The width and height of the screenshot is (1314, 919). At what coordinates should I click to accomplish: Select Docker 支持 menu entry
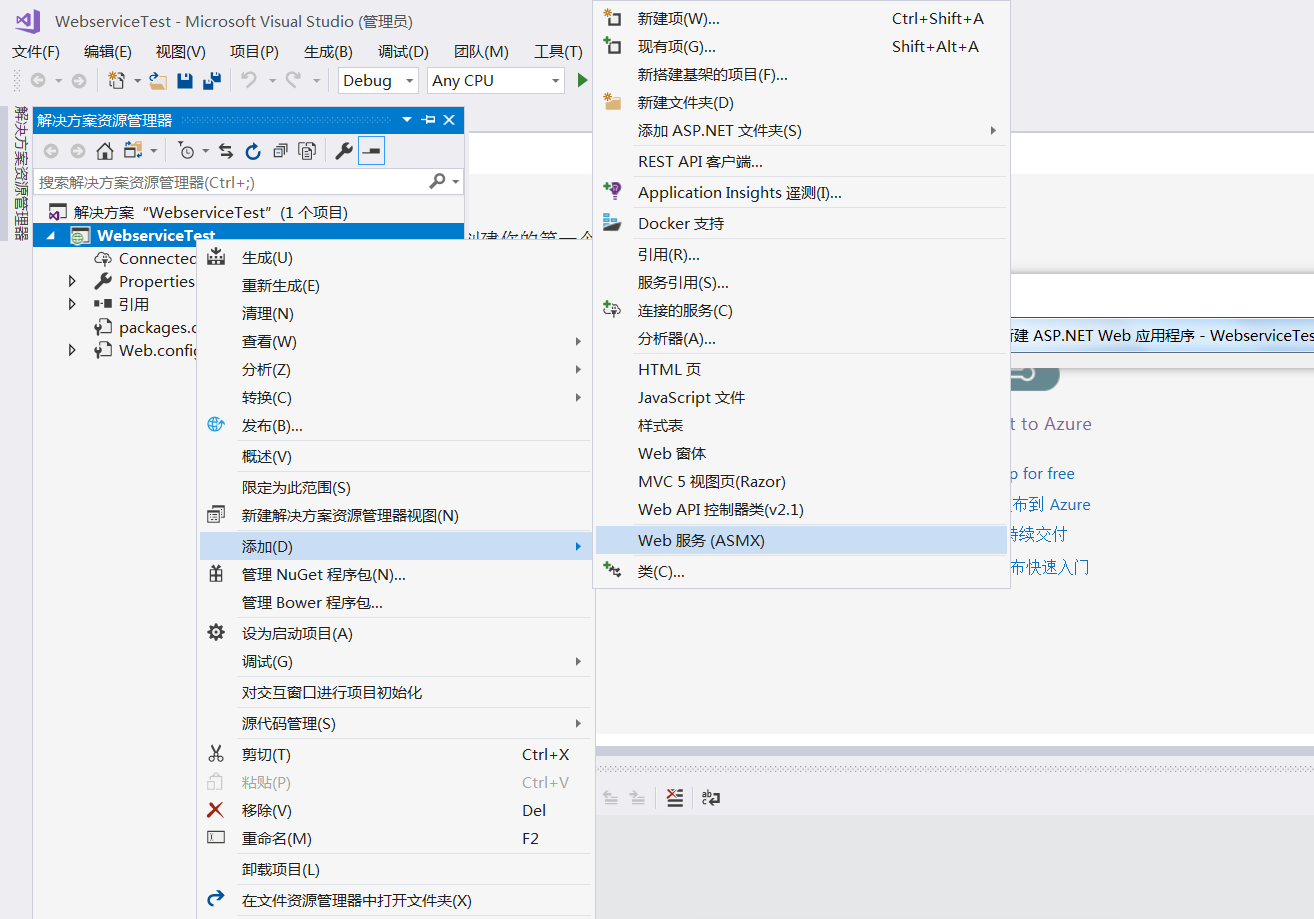[801, 223]
